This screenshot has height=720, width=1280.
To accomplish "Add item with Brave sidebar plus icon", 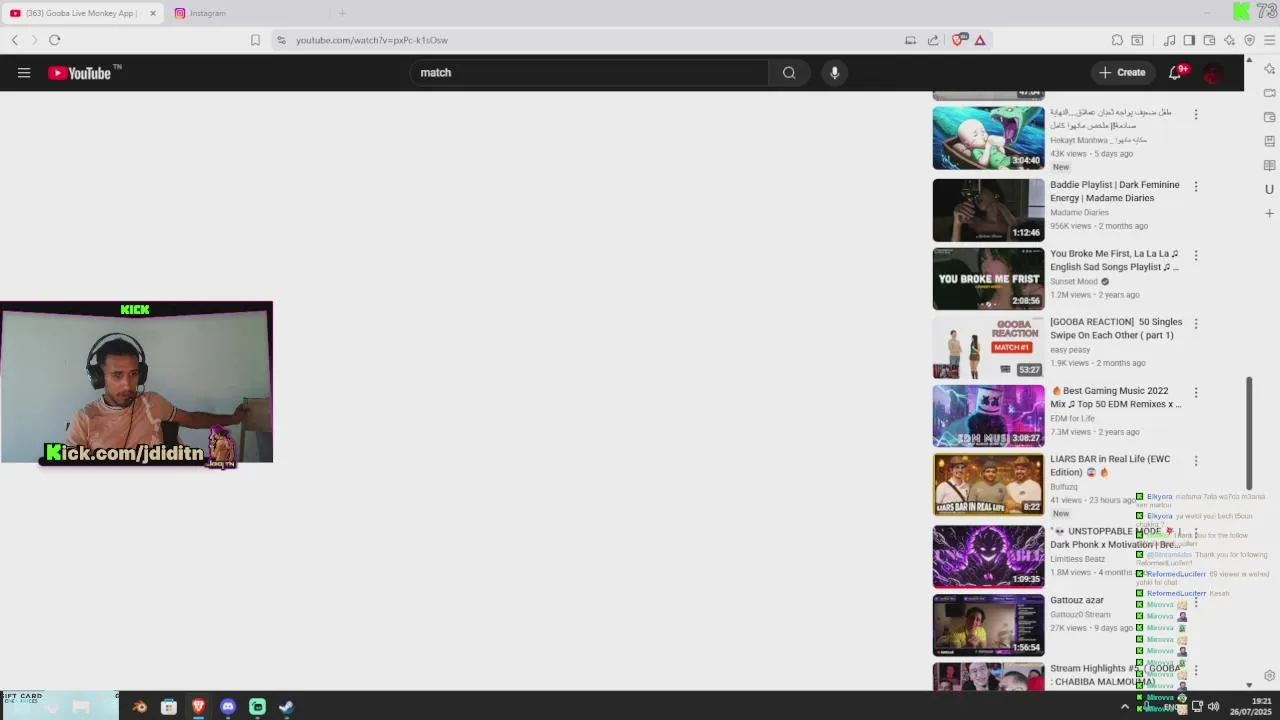I will click(1269, 213).
